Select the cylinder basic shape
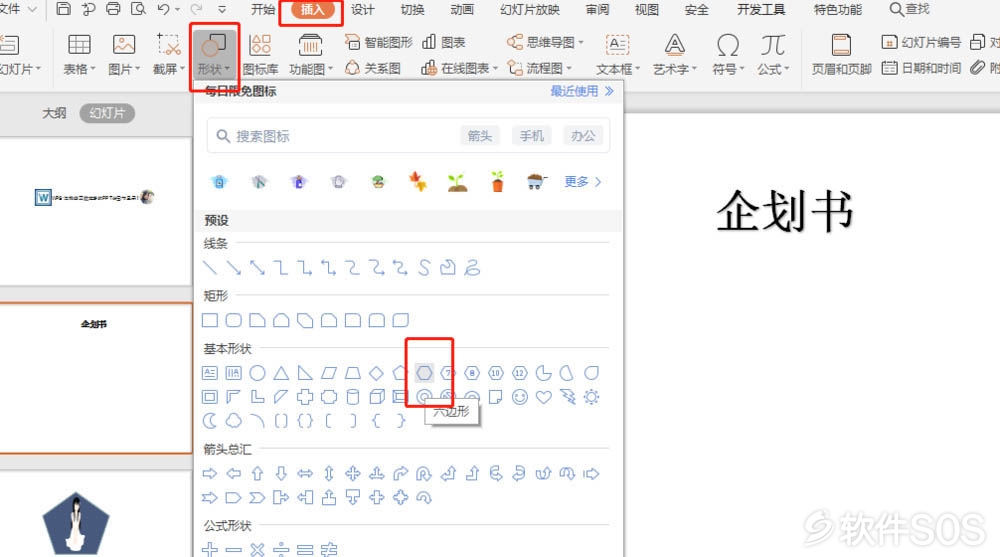1000x557 pixels. [353, 397]
